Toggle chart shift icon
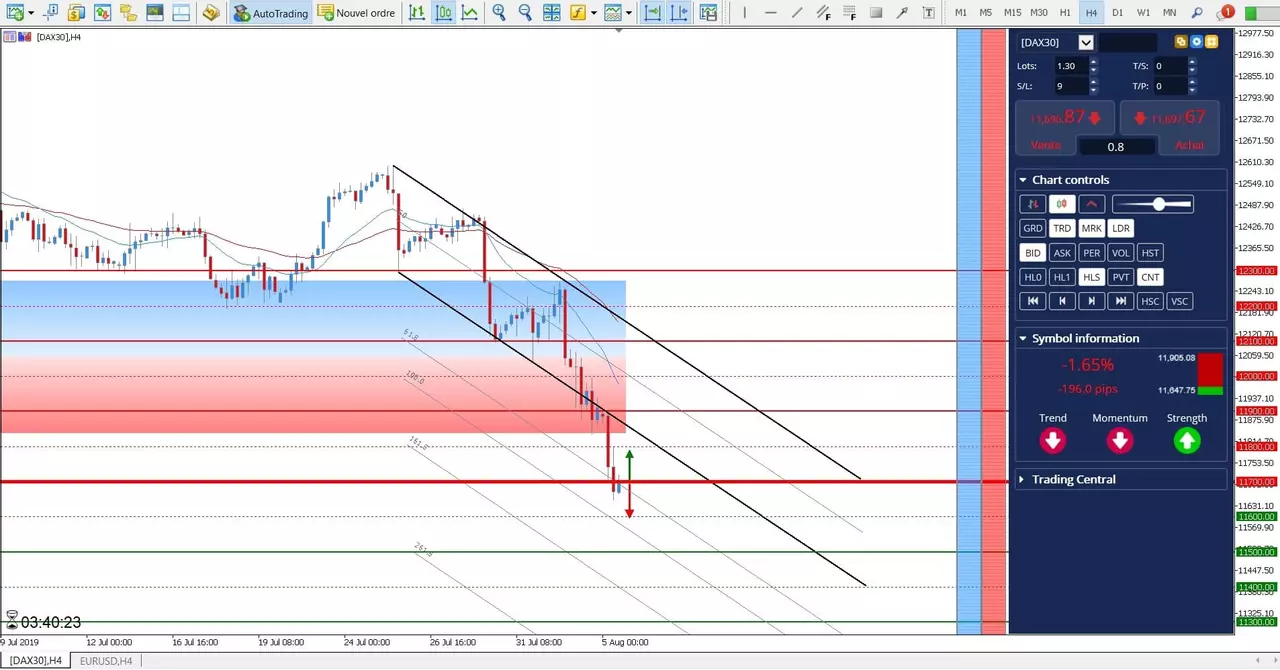The height and width of the screenshot is (670, 1280). pyautogui.click(x=679, y=13)
